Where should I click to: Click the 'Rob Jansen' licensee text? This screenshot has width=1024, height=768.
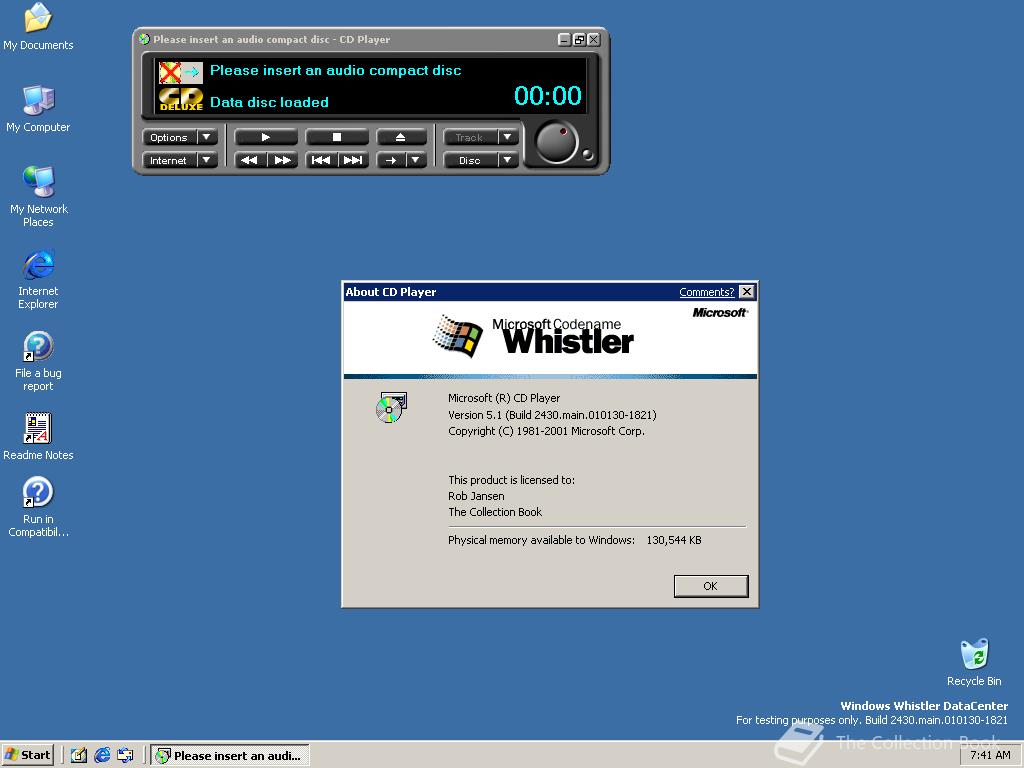pos(476,496)
